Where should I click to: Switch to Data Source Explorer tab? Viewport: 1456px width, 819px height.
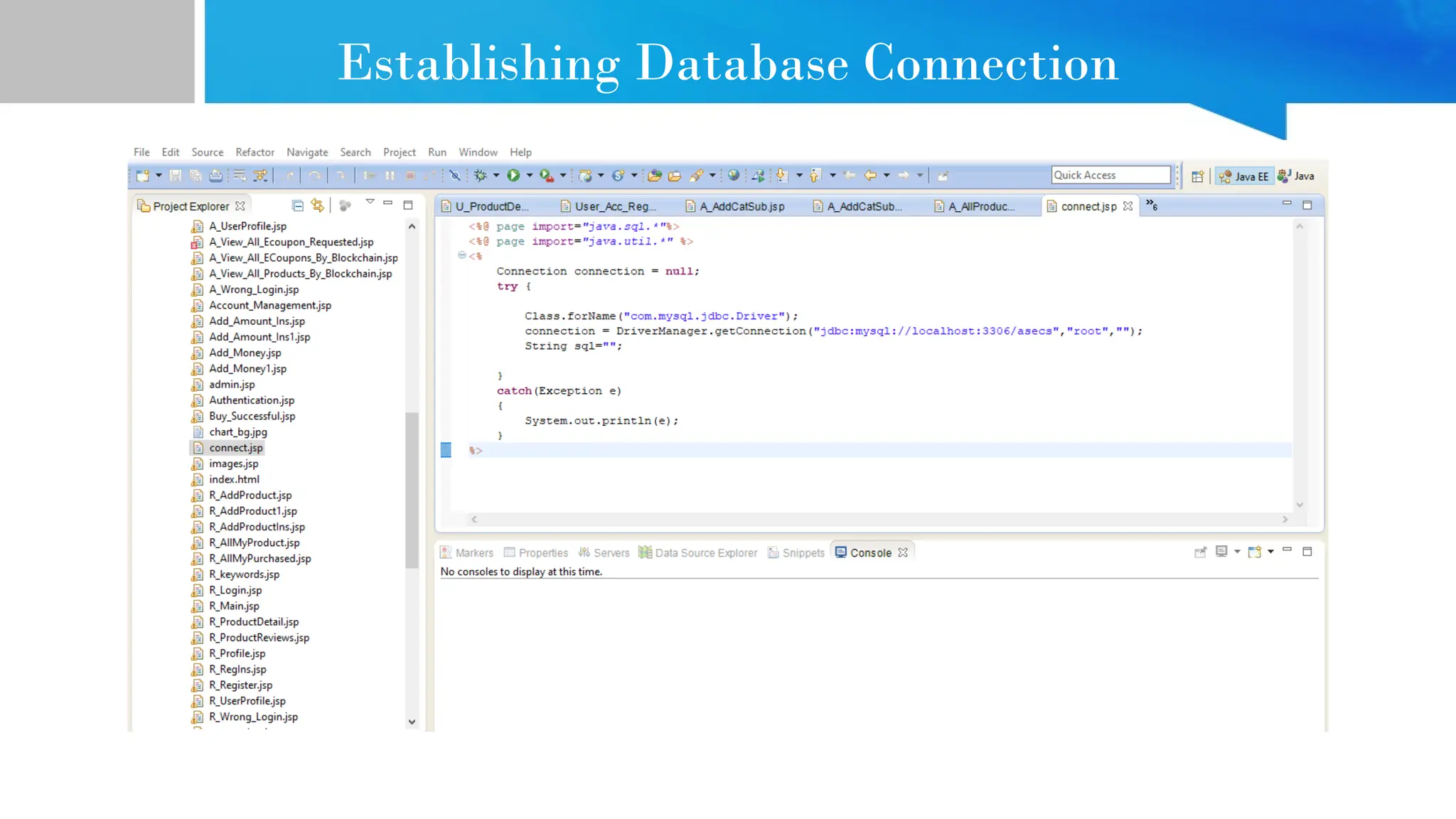click(x=698, y=552)
